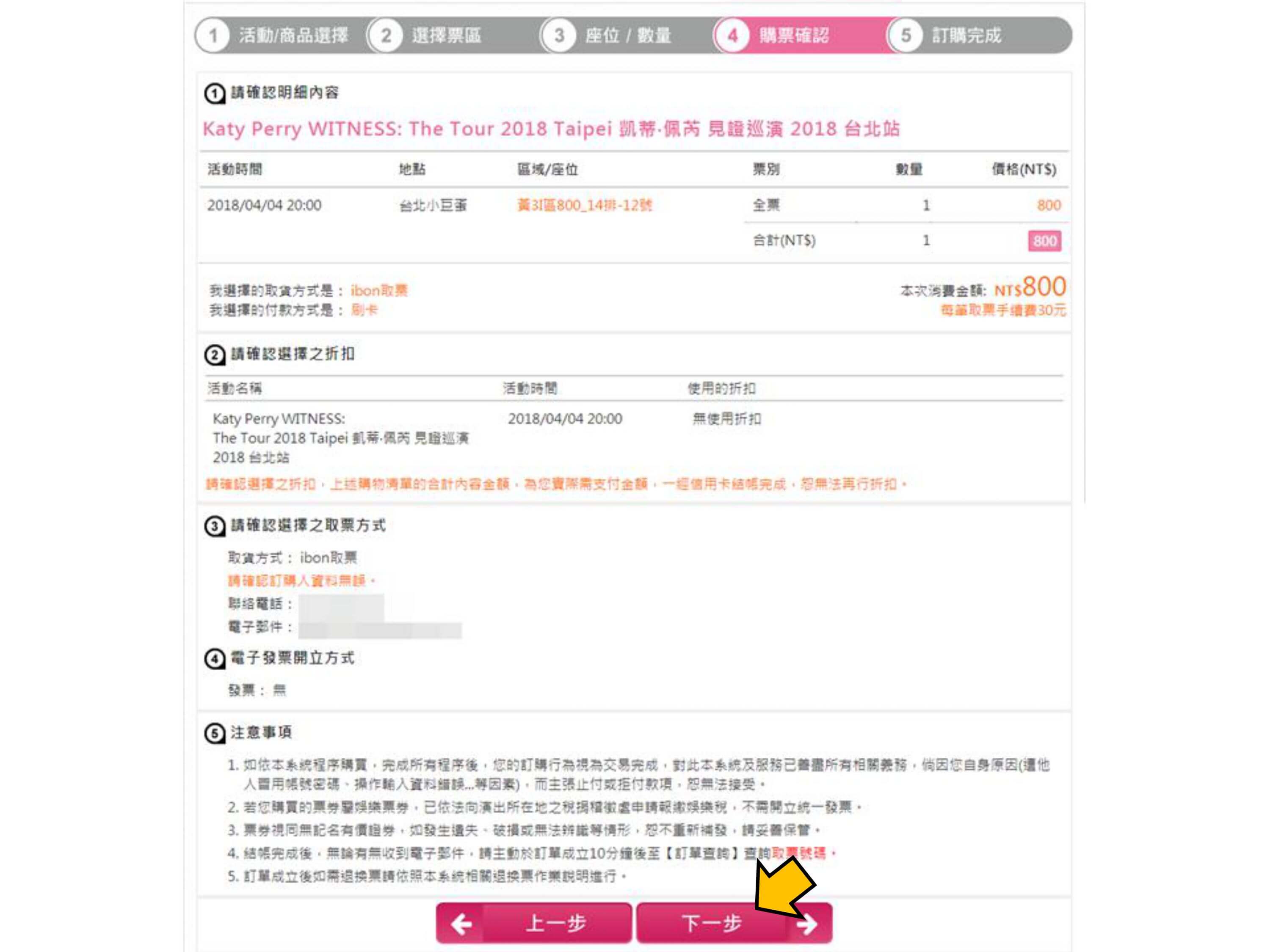Click the 上一步 previous button
1270x952 pixels.
(x=534, y=923)
